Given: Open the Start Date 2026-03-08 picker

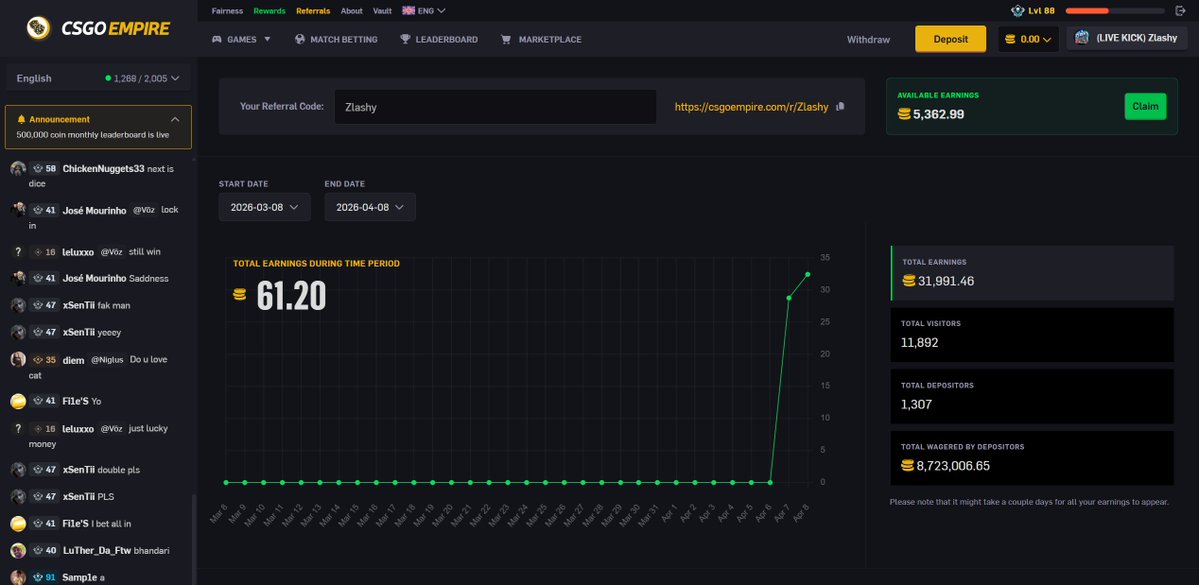Looking at the screenshot, I should [x=265, y=207].
